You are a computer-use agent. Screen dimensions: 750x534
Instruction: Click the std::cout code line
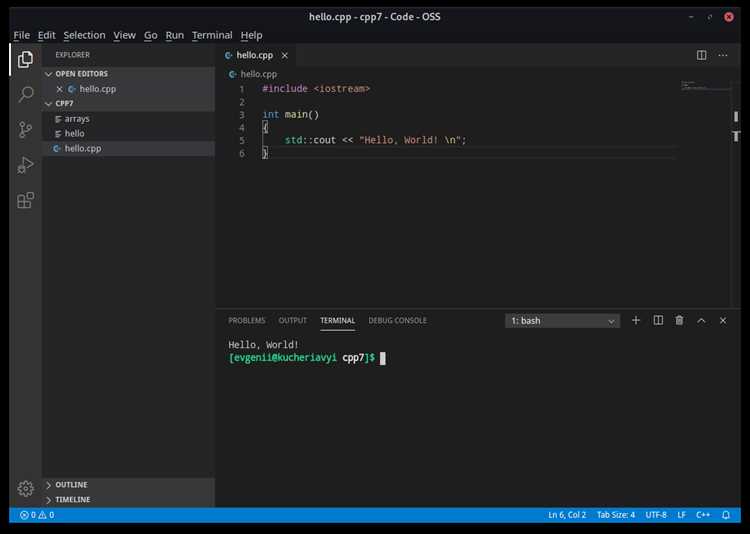pos(375,140)
